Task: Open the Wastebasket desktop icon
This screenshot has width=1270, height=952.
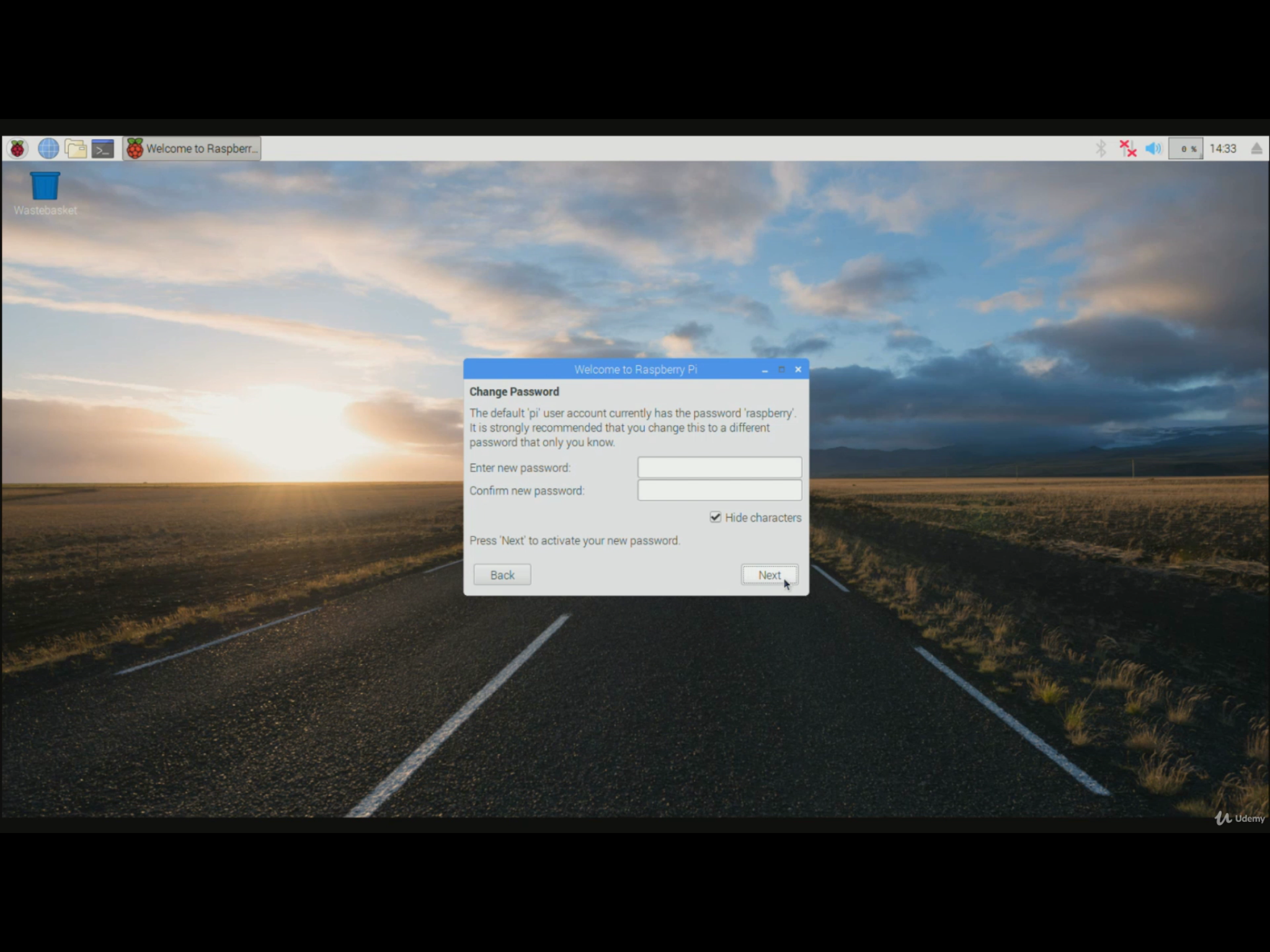Action: 45,194
